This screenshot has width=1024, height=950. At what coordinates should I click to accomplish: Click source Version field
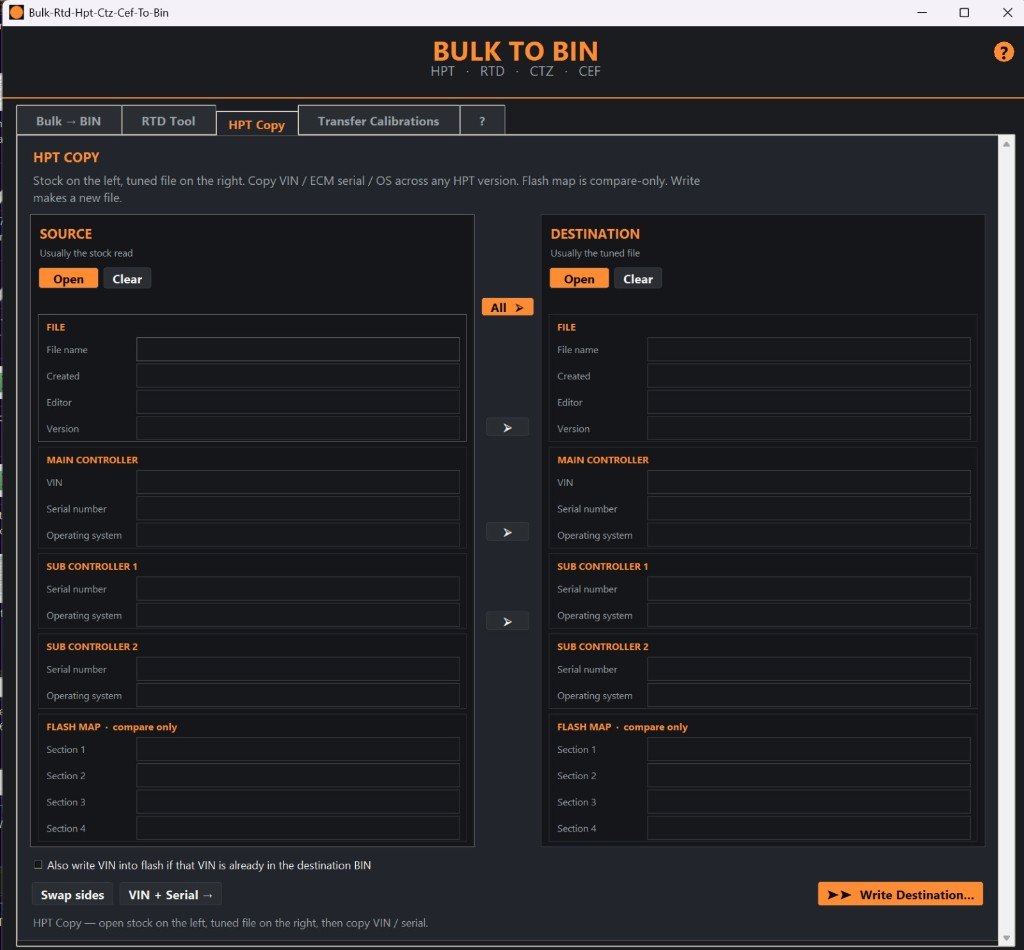pos(298,428)
